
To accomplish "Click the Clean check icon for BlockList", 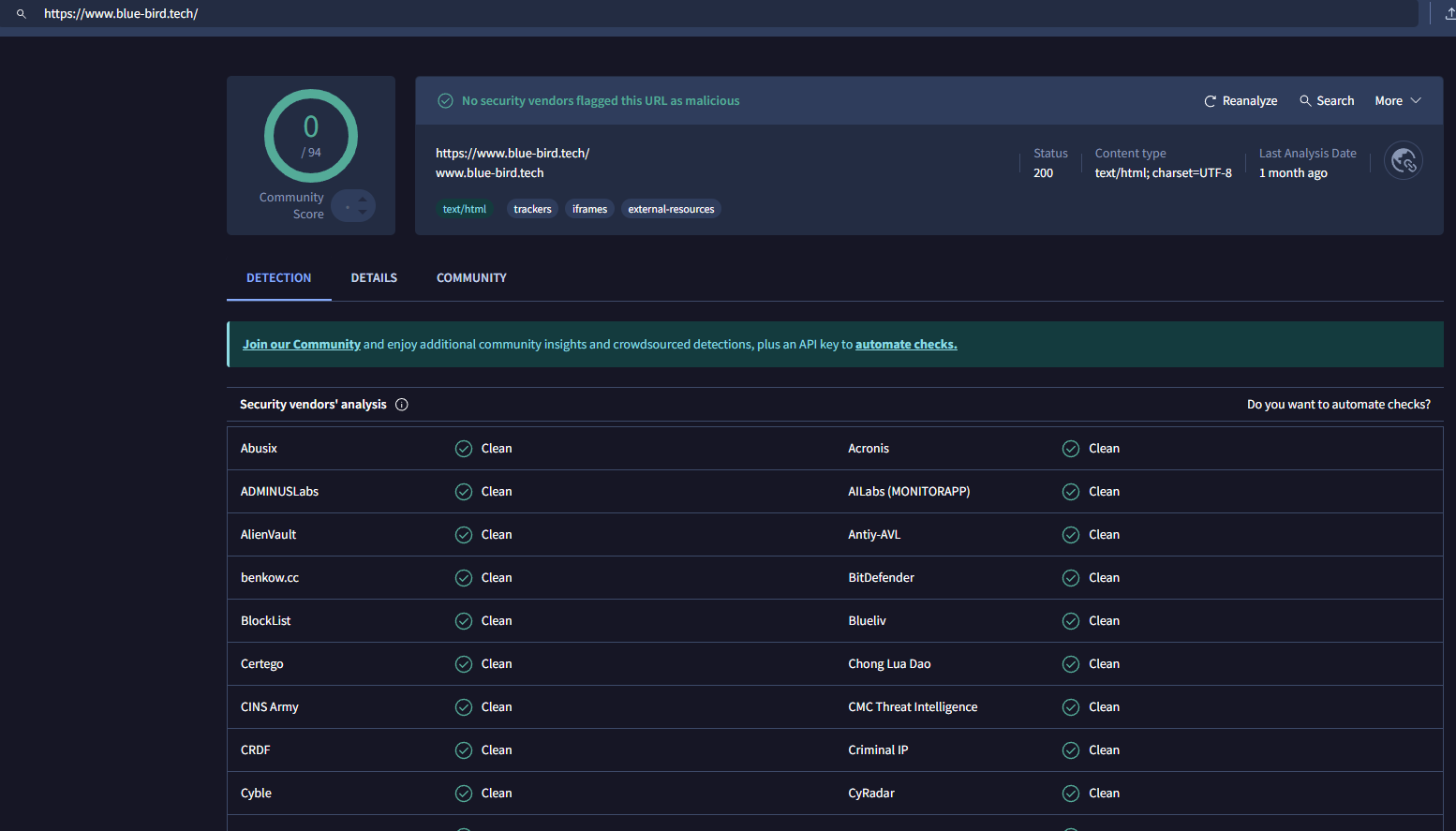I will 464,621.
